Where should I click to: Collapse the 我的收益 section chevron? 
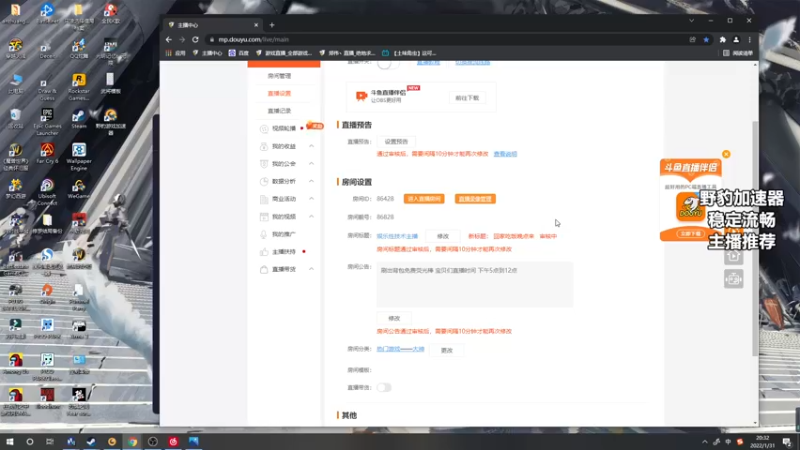(311, 146)
